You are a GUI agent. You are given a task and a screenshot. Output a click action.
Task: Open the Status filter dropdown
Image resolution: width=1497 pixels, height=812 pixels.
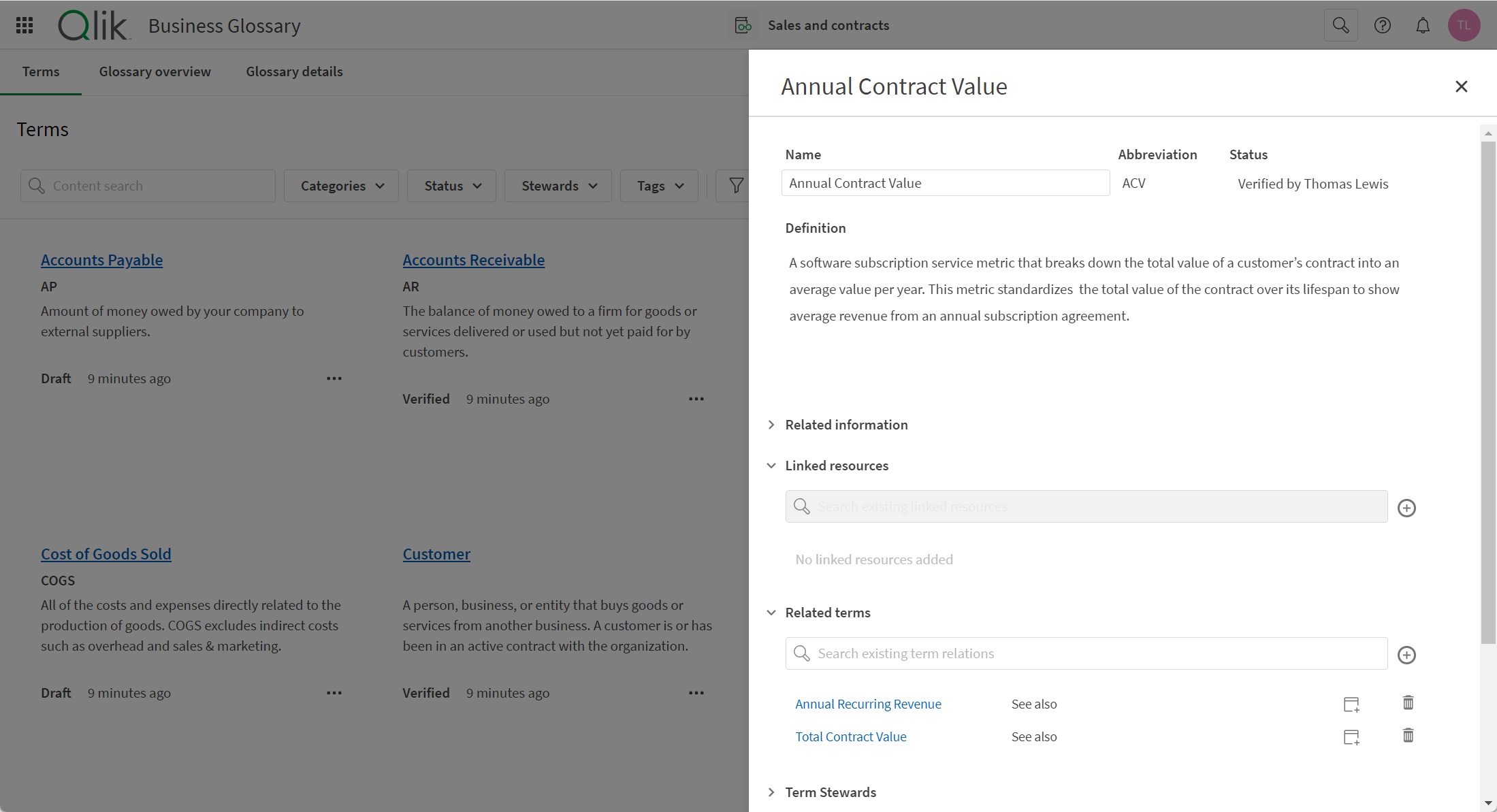click(x=451, y=185)
